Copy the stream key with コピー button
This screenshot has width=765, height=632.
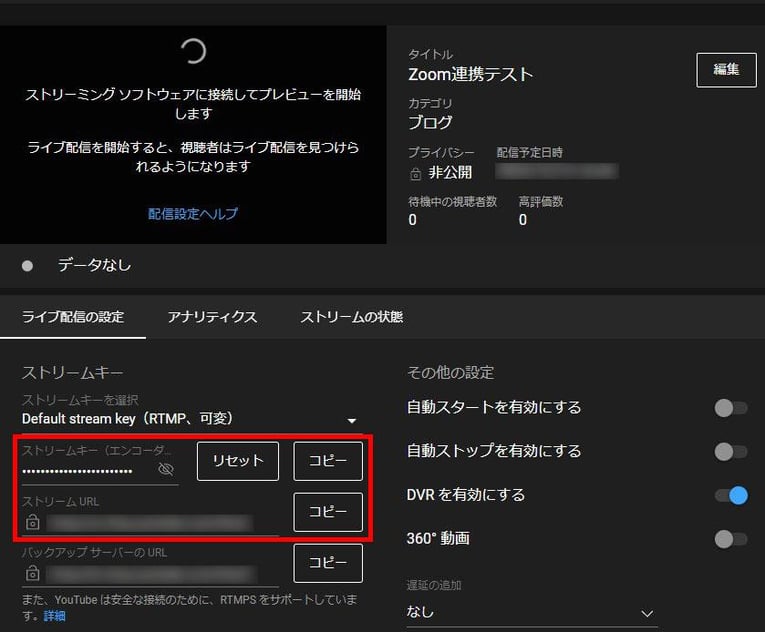[328, 461]
